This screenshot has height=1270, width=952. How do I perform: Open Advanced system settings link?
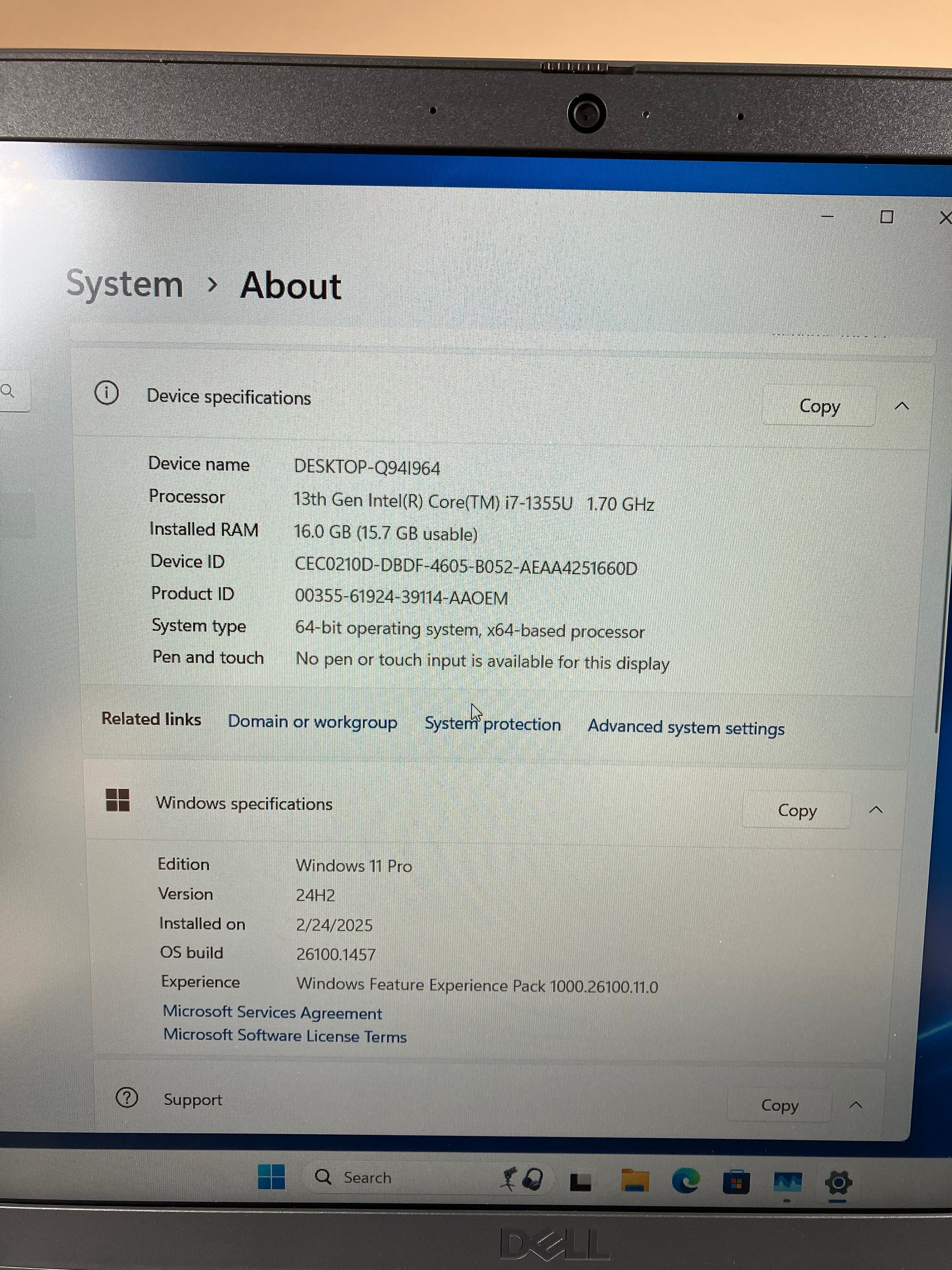coord(686,727)
